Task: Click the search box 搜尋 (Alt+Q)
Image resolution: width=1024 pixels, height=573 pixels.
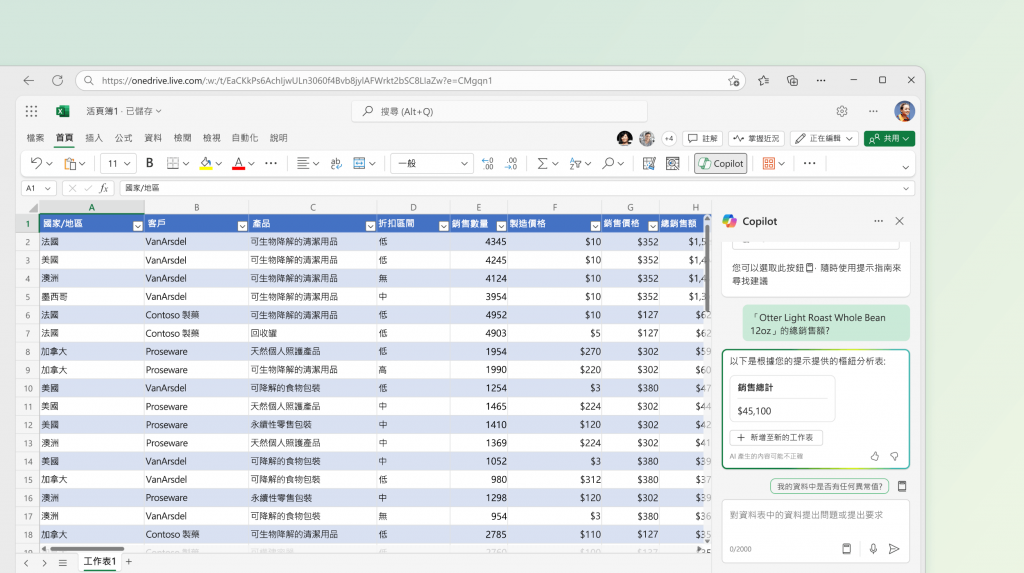Action: click(x=500, y=111)
